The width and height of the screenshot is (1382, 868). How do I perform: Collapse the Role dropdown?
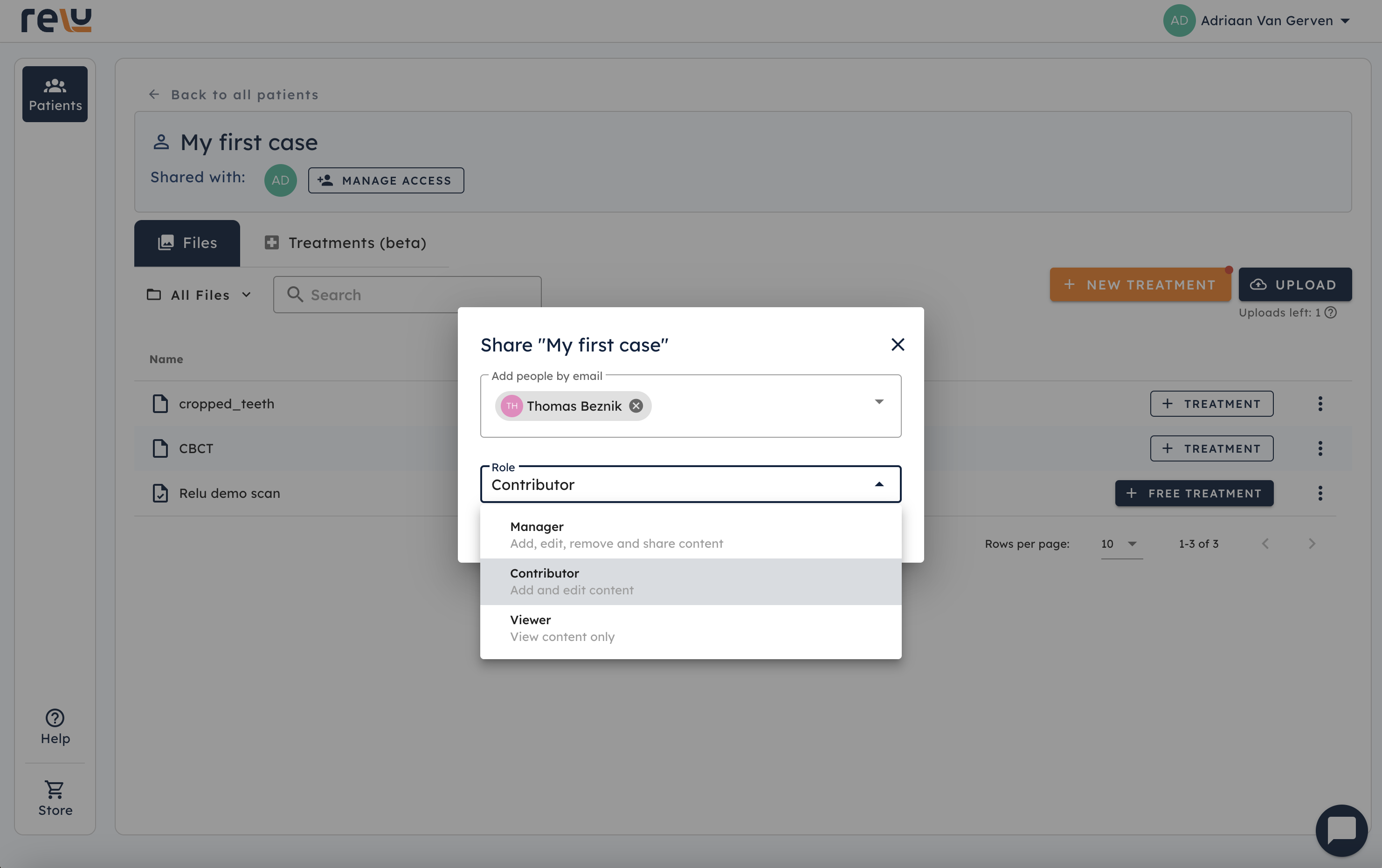(x=879, y=485)
